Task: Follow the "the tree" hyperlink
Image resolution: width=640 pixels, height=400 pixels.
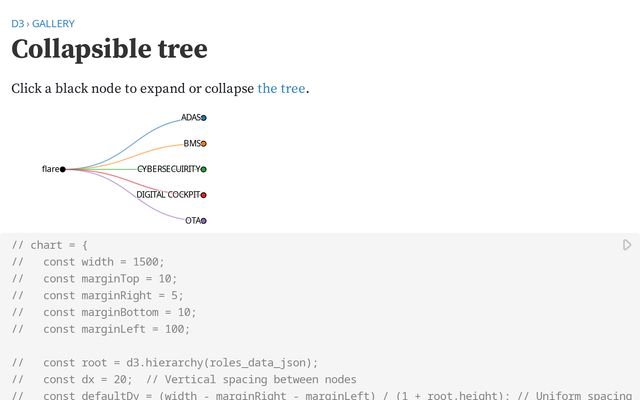Action: (281, 88)
